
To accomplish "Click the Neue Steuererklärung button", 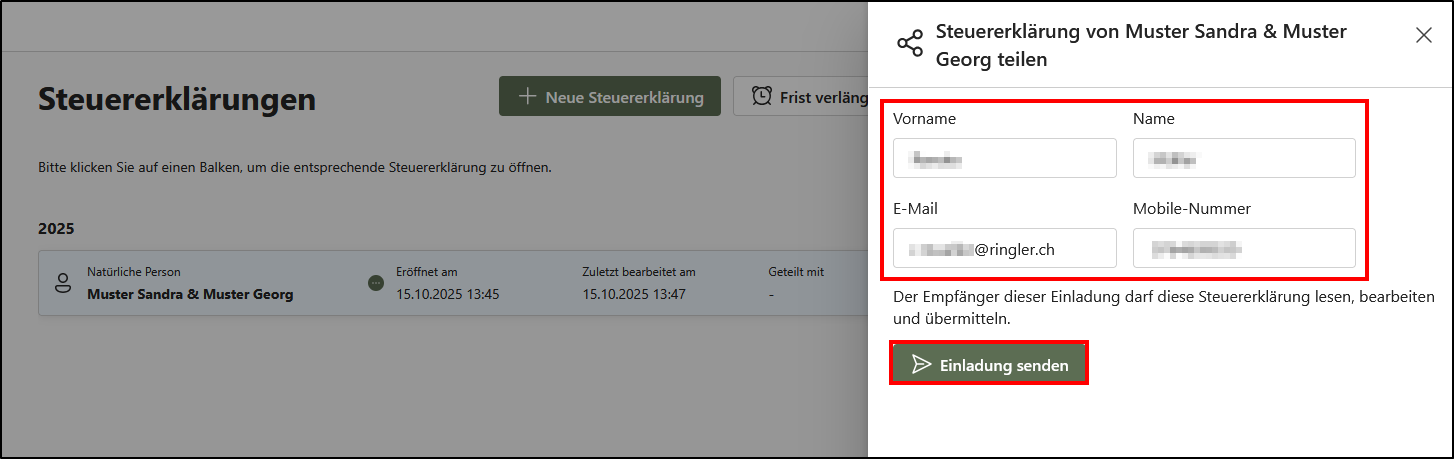I will point(609,97).
